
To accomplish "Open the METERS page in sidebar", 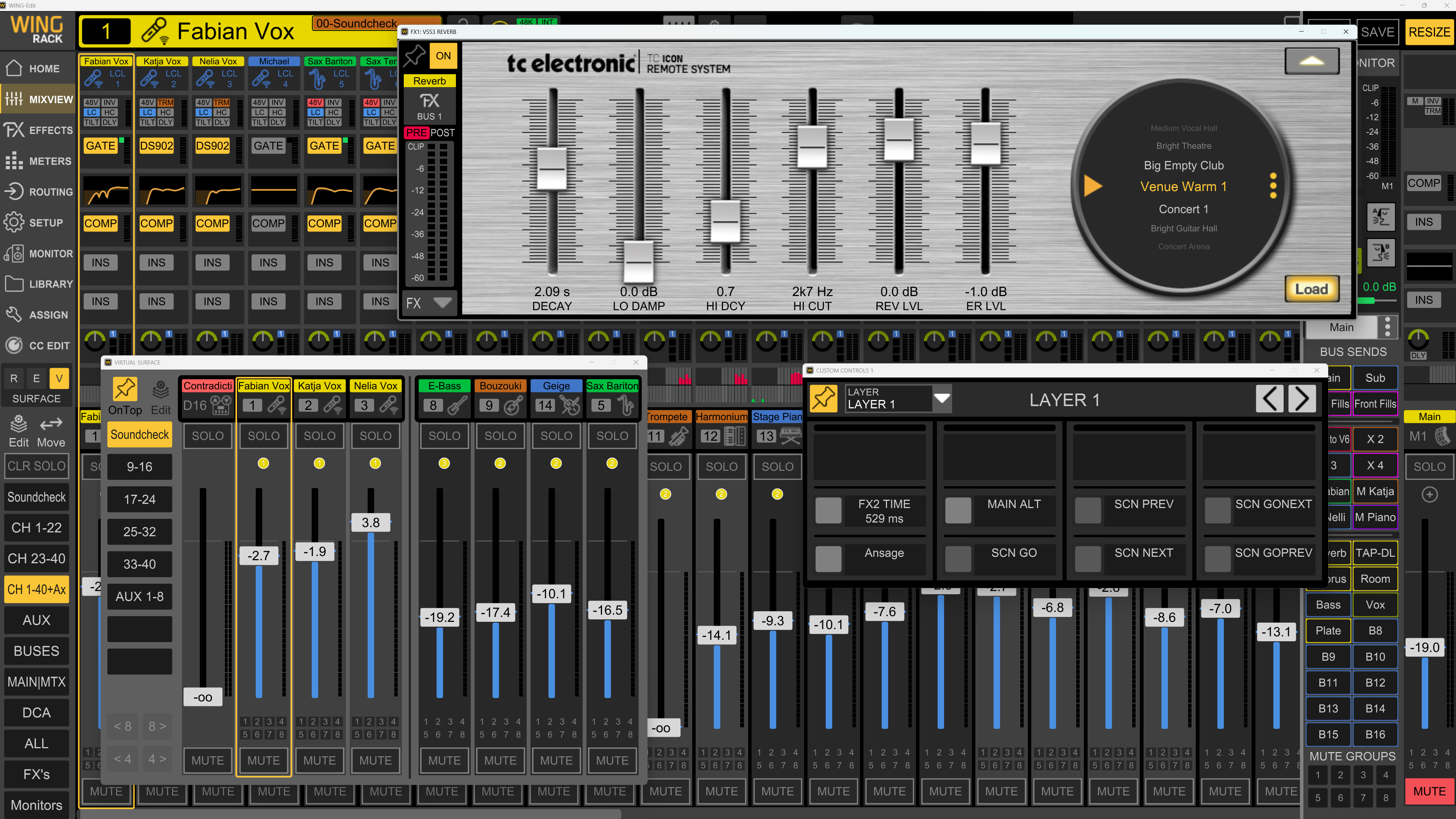I will tap(37, 161).
